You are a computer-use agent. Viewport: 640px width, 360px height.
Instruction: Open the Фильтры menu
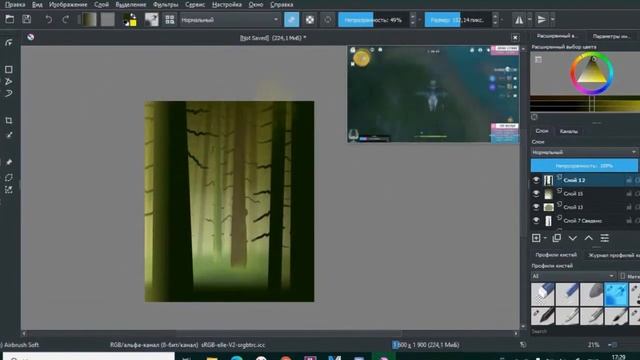point(166,4)
